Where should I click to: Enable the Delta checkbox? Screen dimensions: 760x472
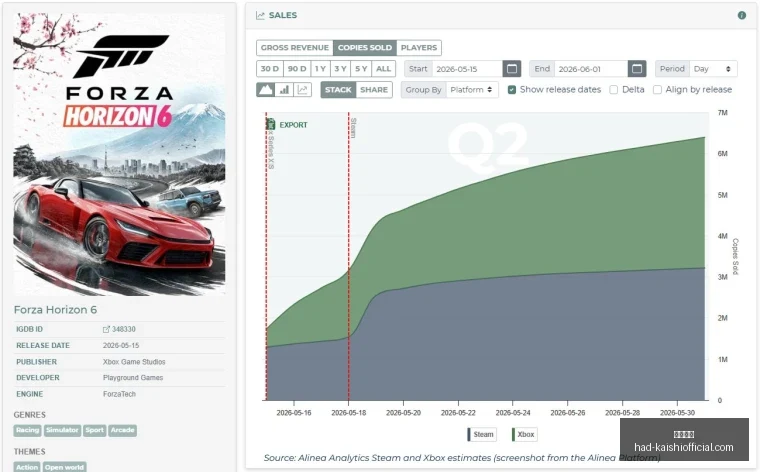(614, 90)
